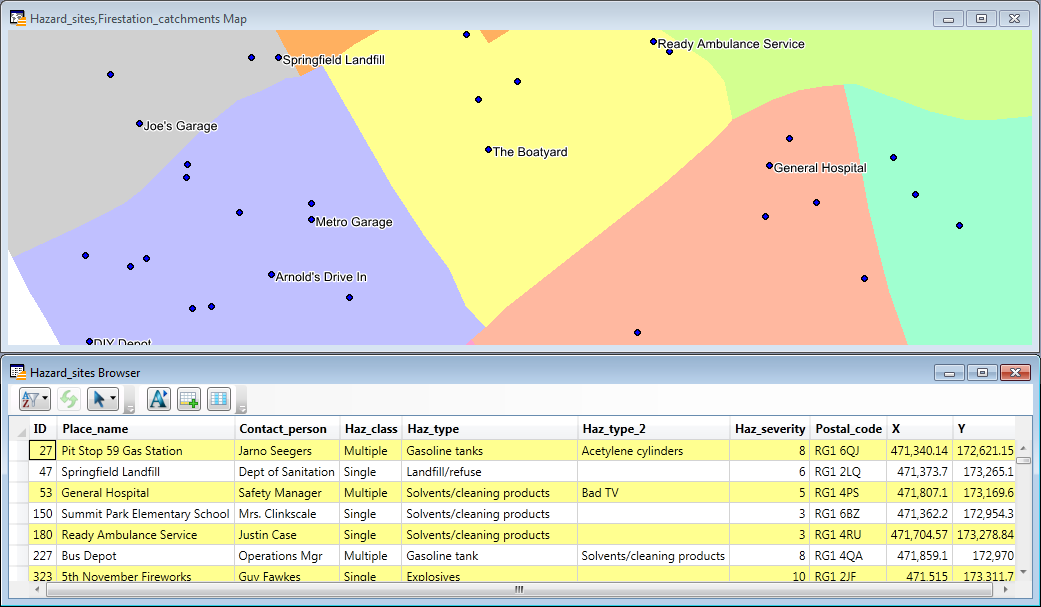Select the Ready Ambulance Service table cell
The image size is (1041, 607).
point(145,535)
